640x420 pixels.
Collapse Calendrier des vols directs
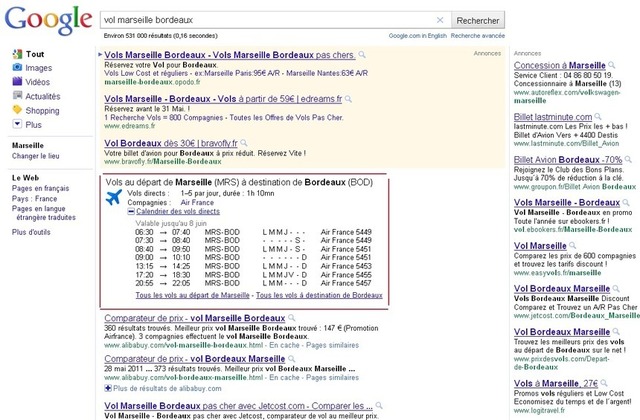coord(131,211)
